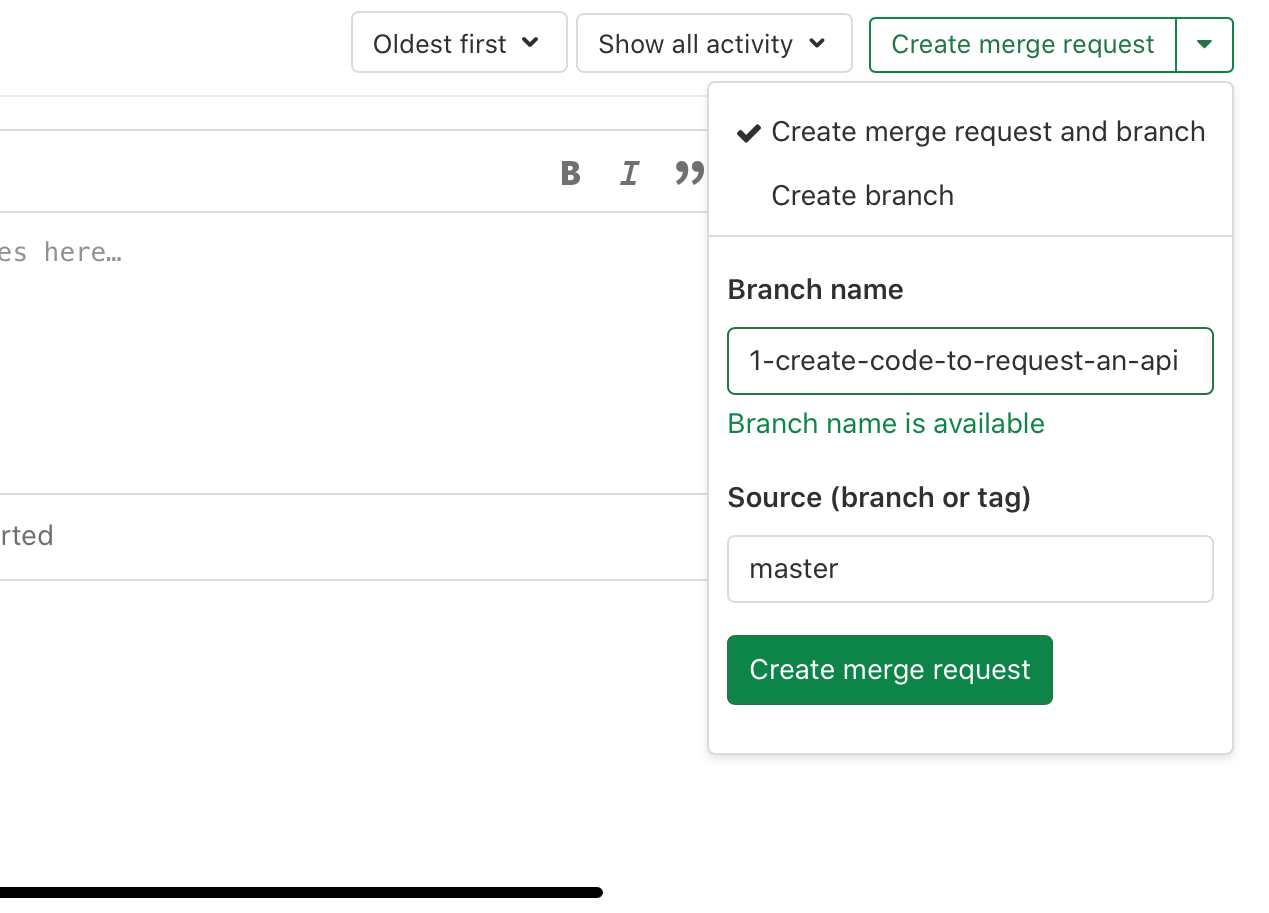The width and height of the screenshot is (1269, 913).
Task: Click the horizontal scrollbar at the bottom
Action: tap(300, 892)
